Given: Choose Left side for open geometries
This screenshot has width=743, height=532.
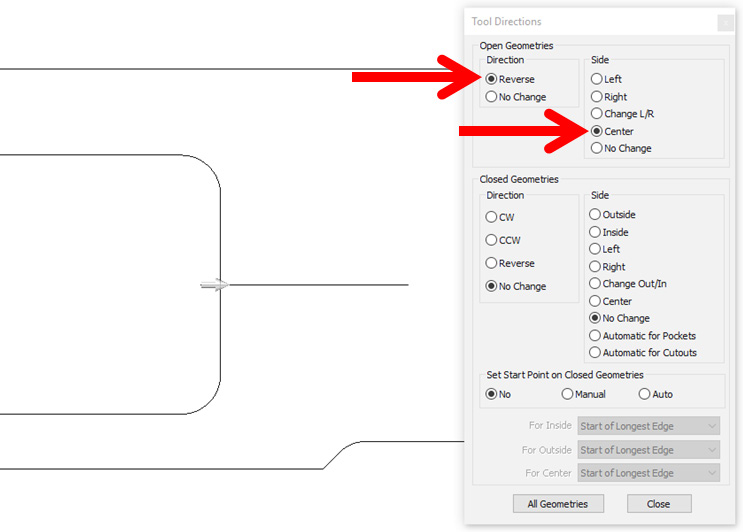Looking at the screenshot, I should tap(597, 79).
